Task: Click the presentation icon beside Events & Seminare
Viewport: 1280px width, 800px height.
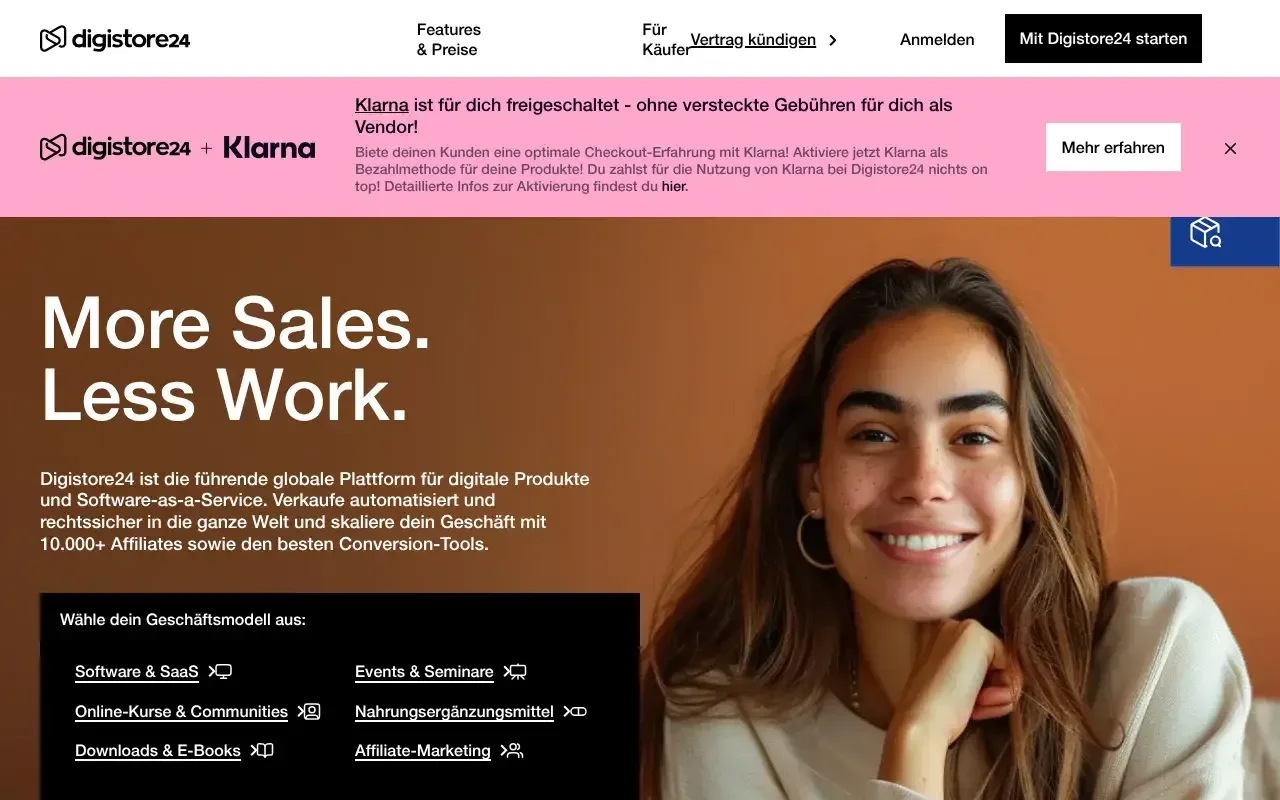Action: [515, 672]
